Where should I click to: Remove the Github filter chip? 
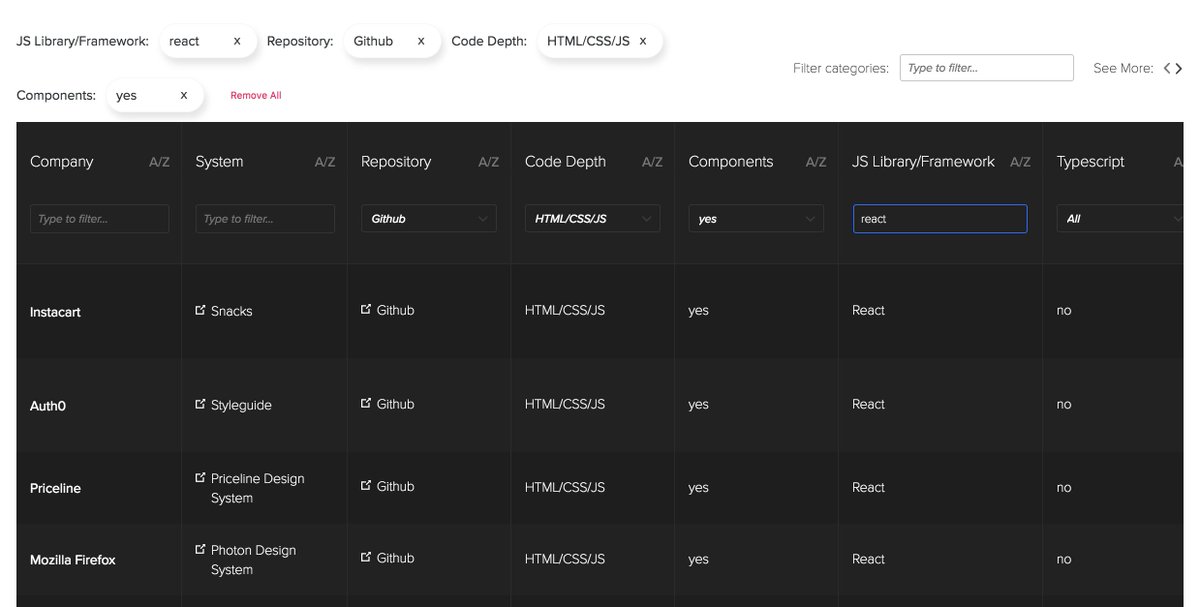pos(421,41)
